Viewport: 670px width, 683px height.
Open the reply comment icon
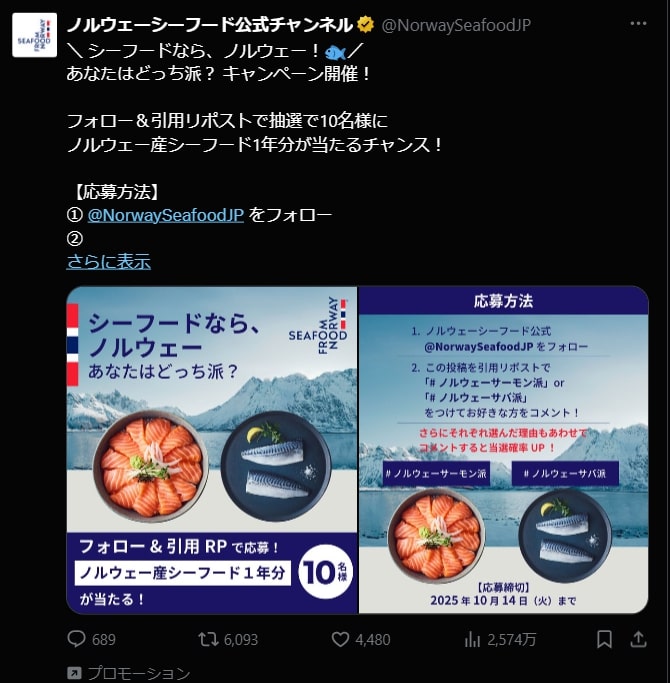click(77, 639)
